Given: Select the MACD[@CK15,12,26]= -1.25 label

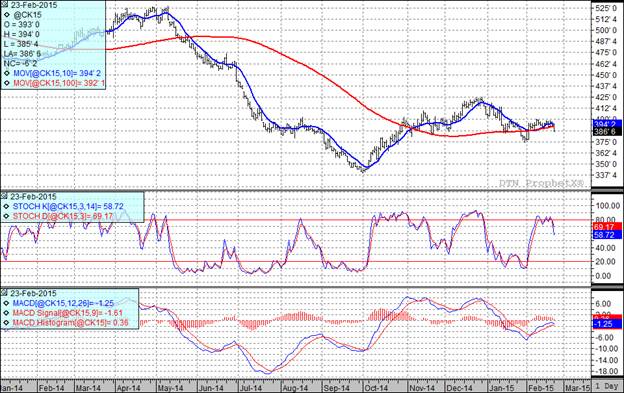Looking at the screenshot, I should point(63,303).
